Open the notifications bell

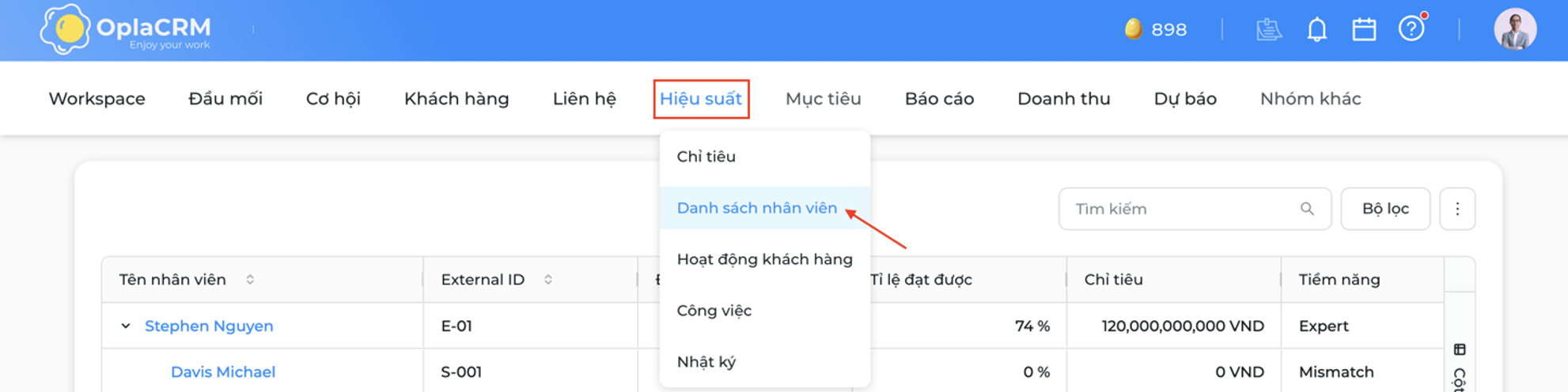1316,29
